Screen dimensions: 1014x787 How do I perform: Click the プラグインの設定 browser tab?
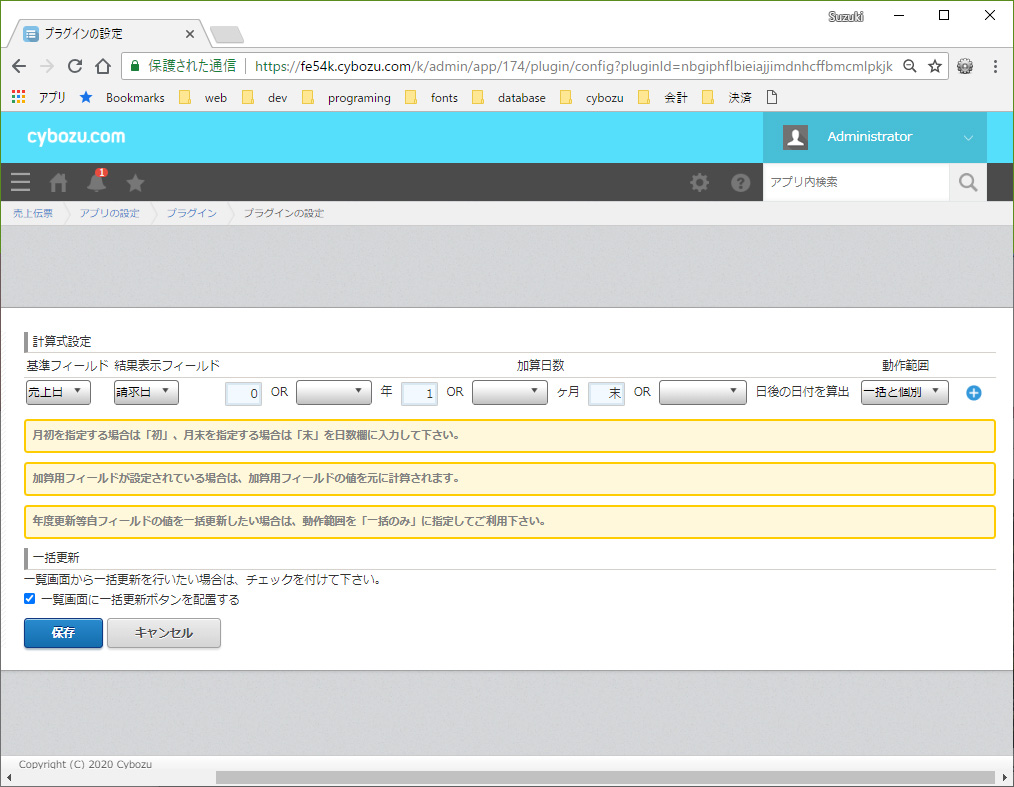[x=107, y=34]
